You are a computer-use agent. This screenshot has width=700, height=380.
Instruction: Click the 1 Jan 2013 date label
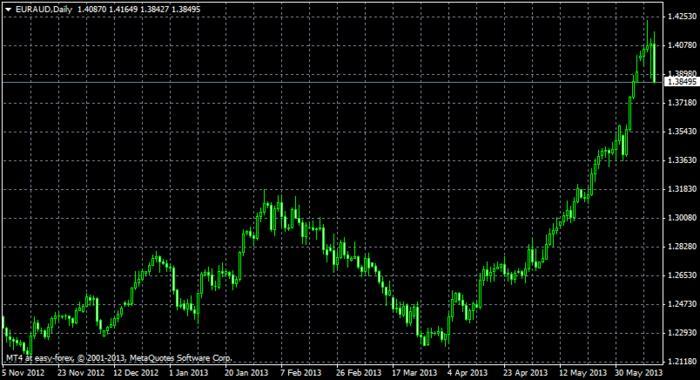click(188, 372)
